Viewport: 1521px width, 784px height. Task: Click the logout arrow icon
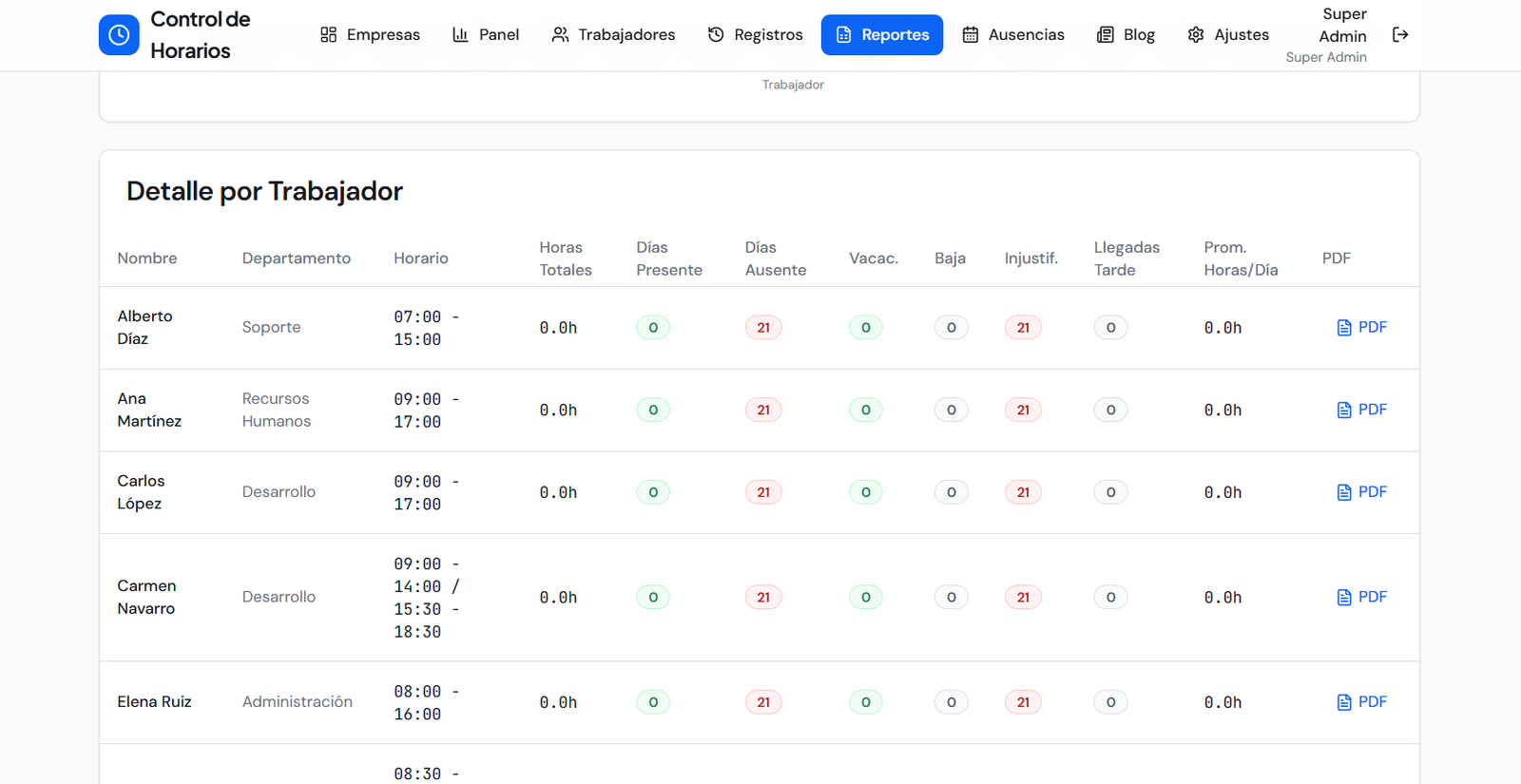(x=1400, y=35)
